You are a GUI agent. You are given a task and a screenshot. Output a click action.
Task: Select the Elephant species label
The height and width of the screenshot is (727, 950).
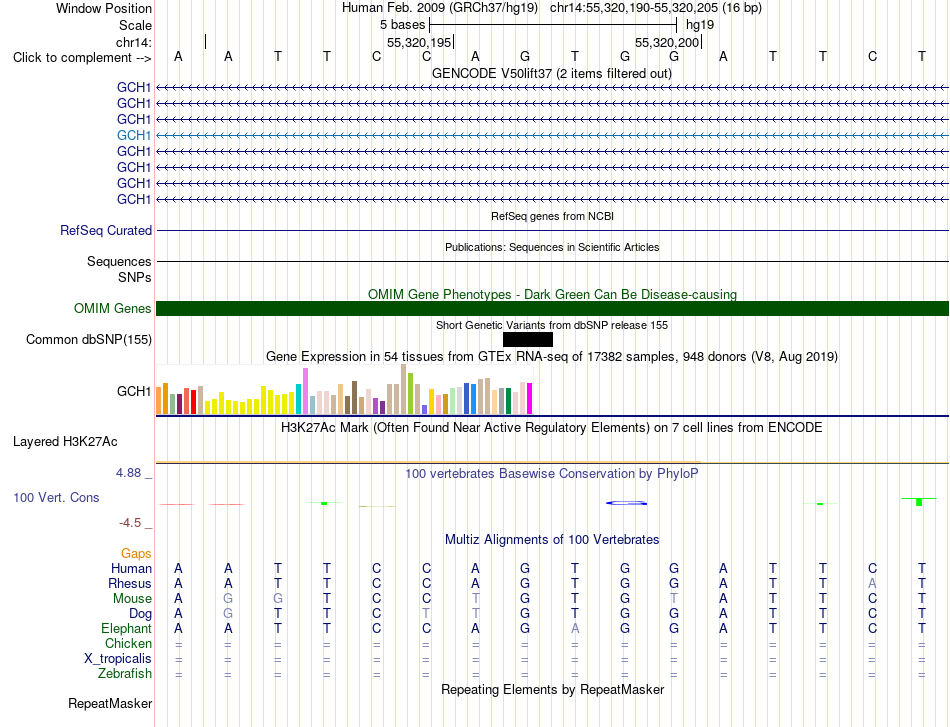pos(127,628)
